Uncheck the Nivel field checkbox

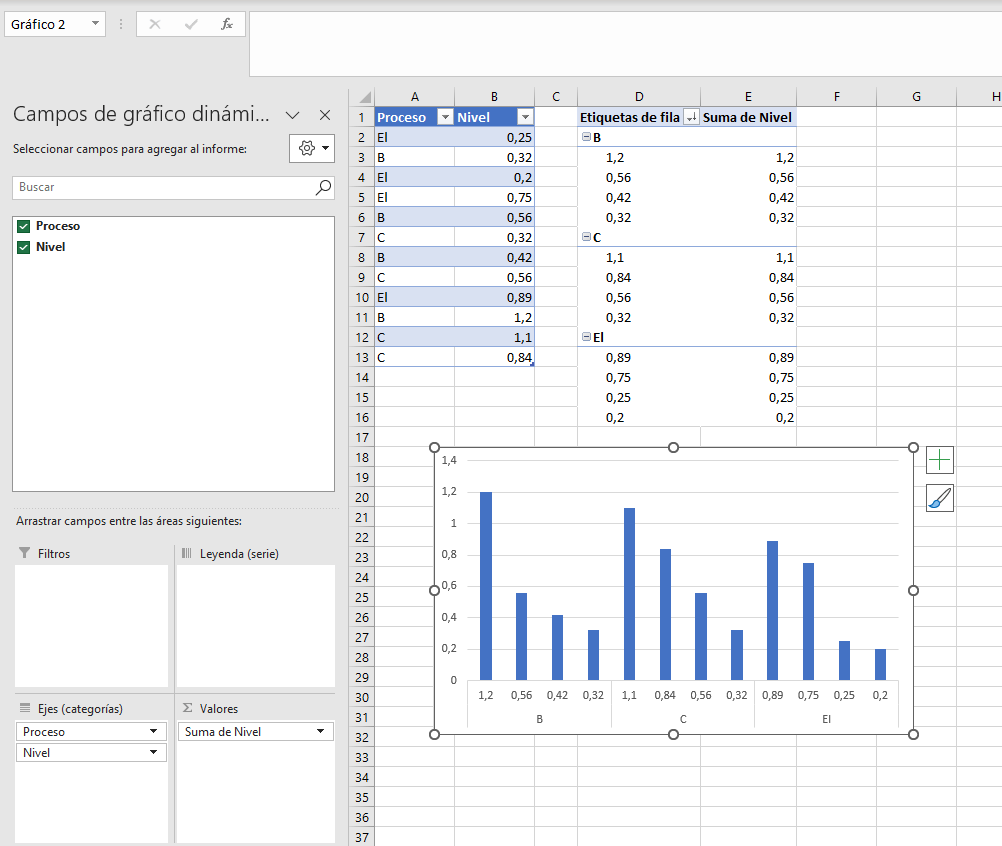pyautogui.click(x=24, y=247)
